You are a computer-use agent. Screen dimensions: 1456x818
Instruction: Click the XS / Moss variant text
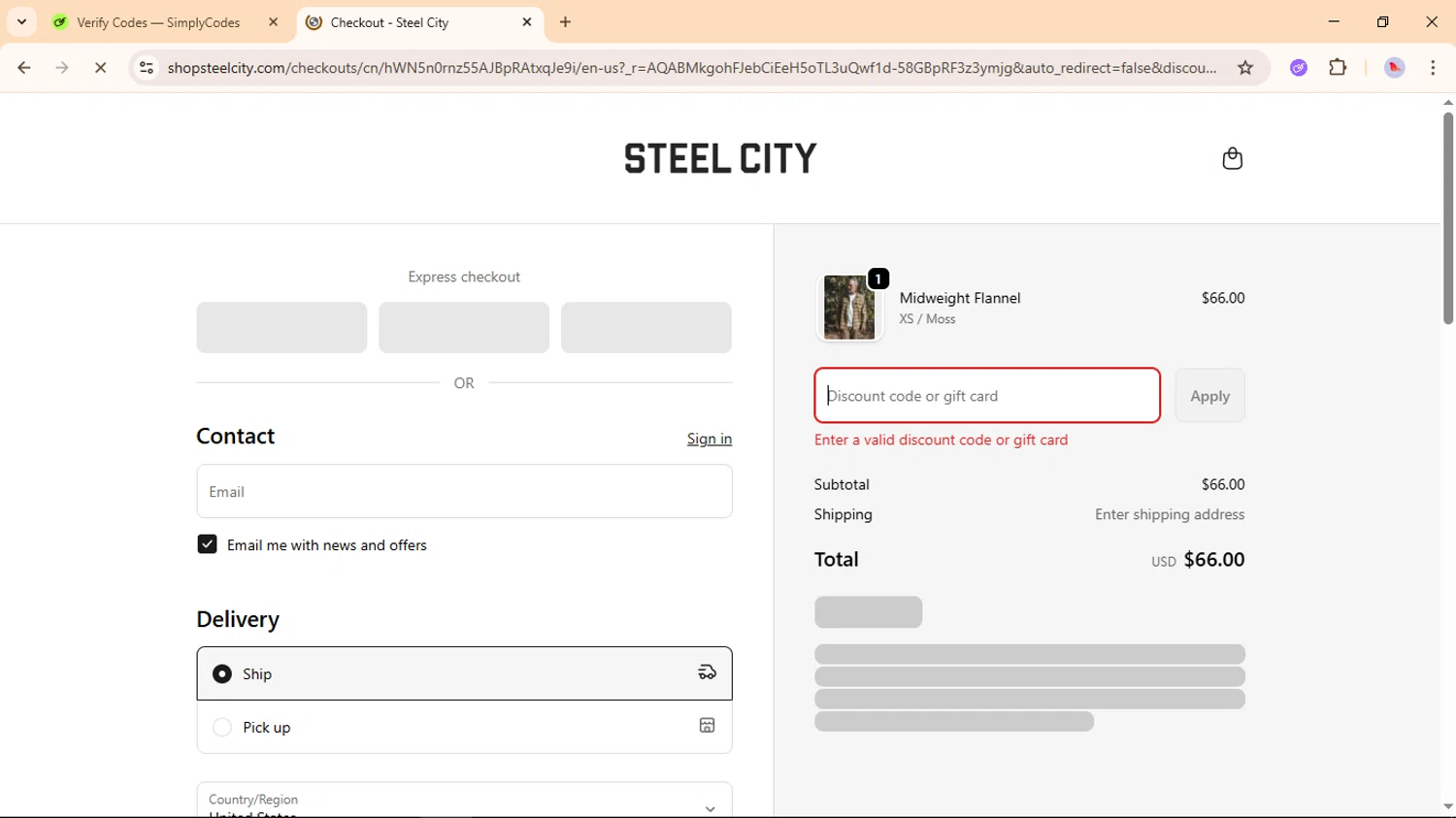click(x=927, y=319)
